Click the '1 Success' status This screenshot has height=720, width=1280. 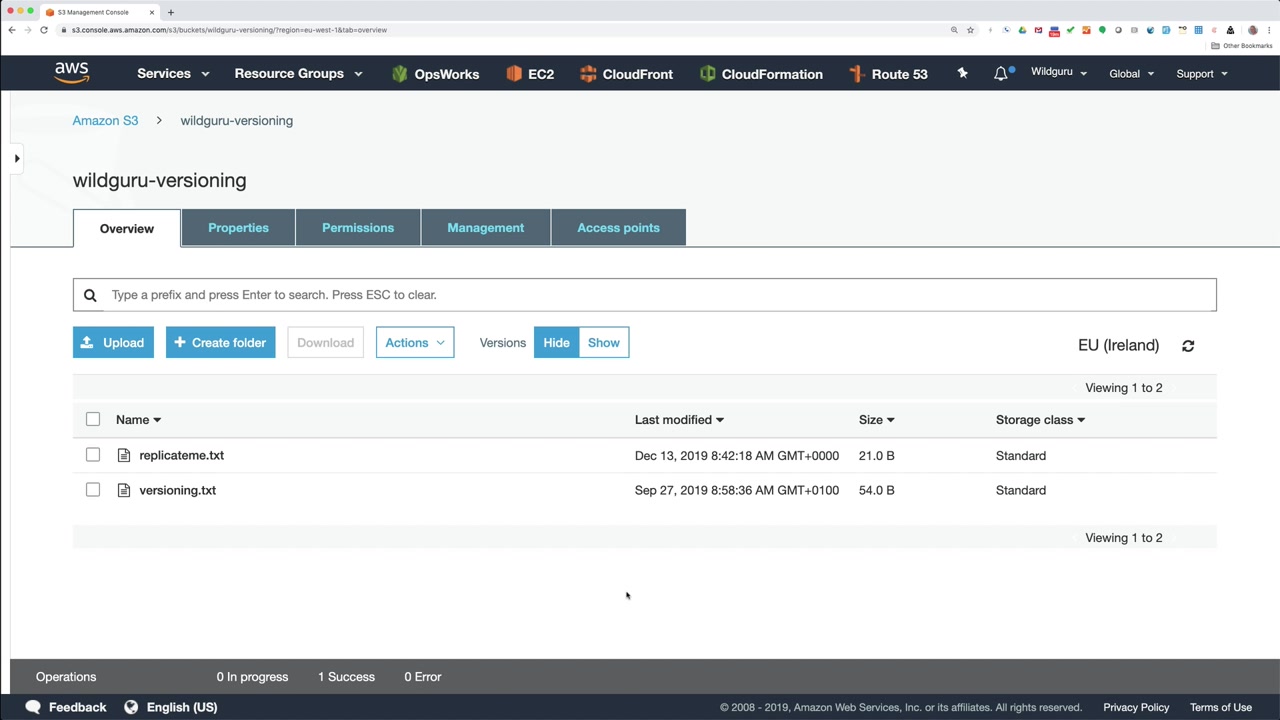(x=346, y=677)
